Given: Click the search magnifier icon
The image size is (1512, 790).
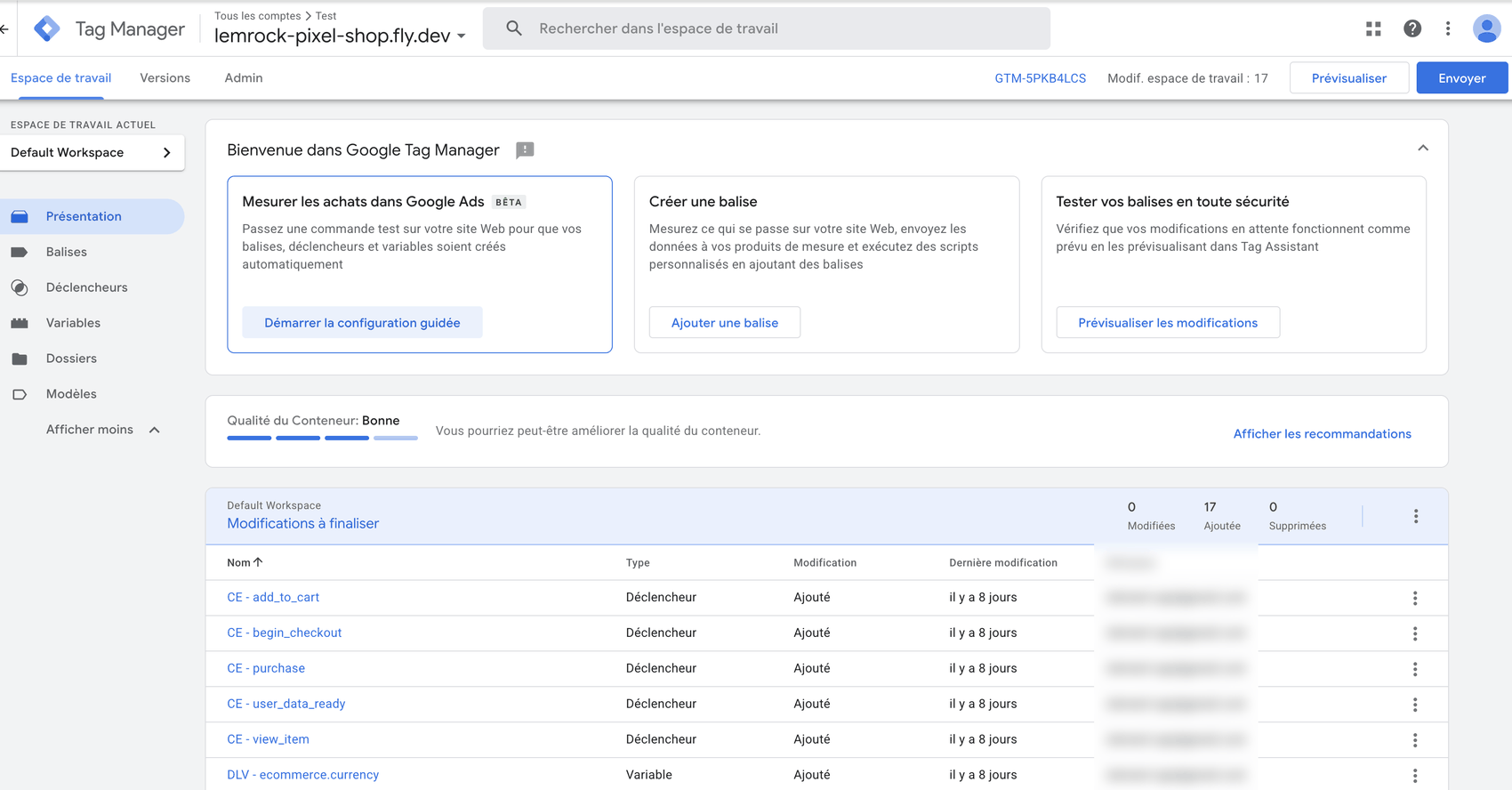Looking at the screenshot, I should click(514, 28).
